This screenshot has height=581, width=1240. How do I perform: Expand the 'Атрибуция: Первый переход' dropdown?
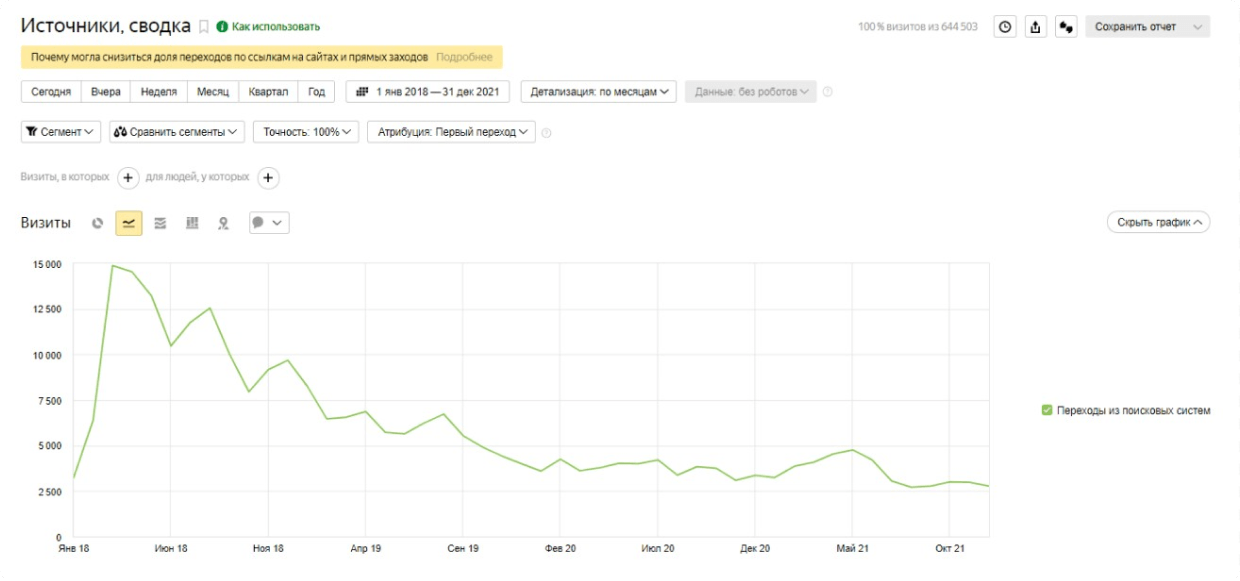coord(452,132)
